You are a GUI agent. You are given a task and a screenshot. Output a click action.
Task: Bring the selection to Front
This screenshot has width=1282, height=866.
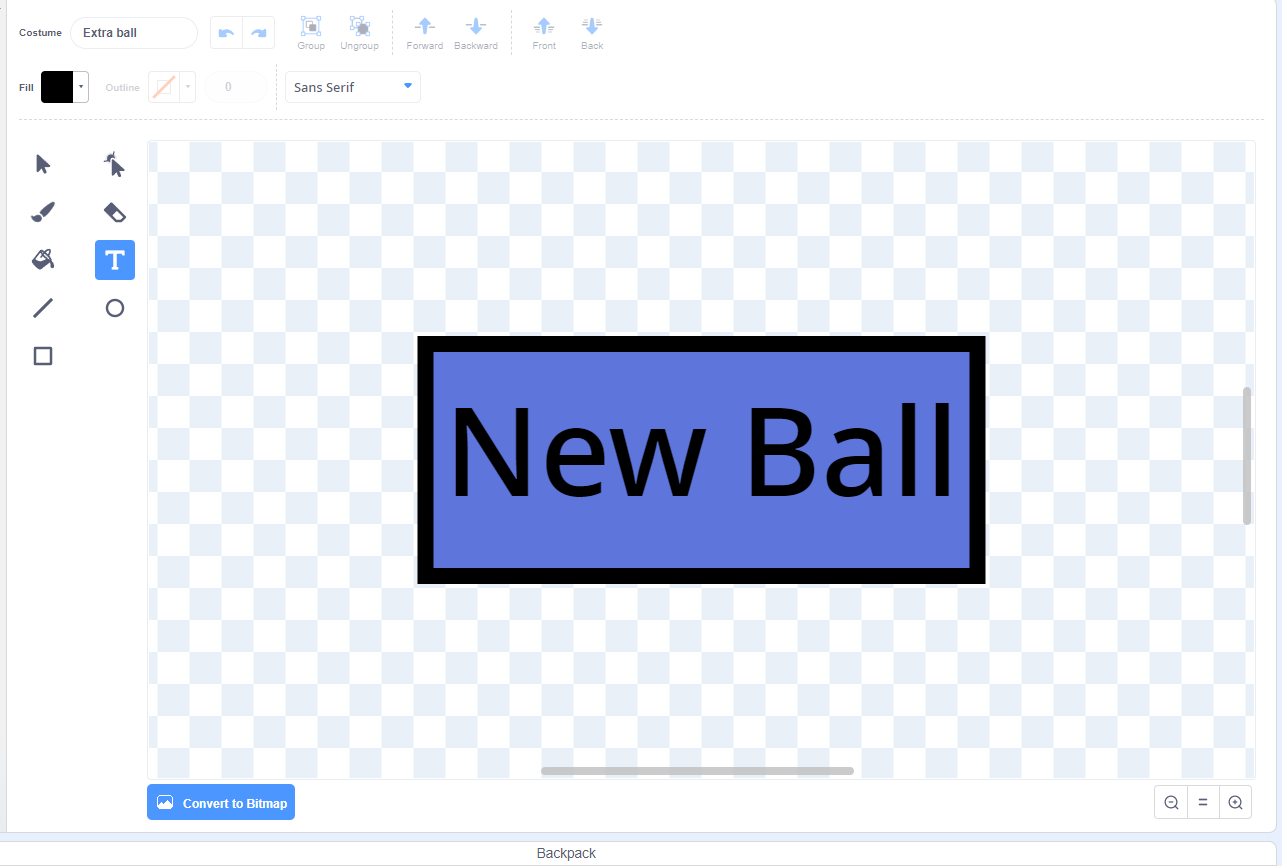click(544, 32)
